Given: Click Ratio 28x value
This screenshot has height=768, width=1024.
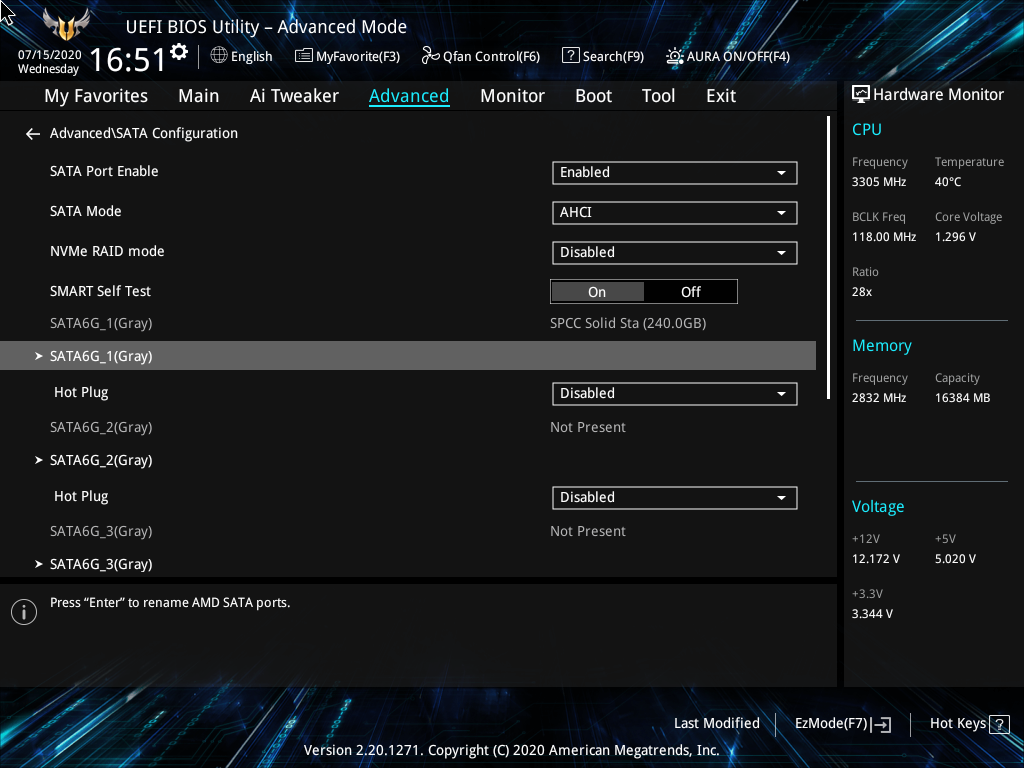Looking at the screenshot, I should [861, 292].
